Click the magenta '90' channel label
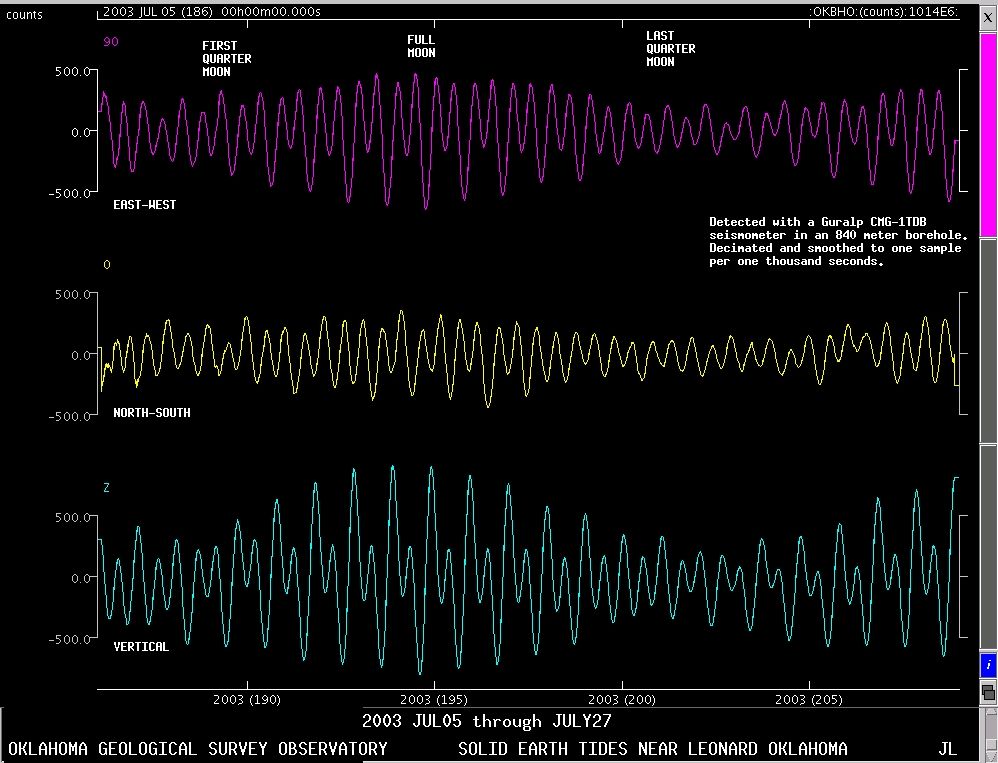The width and height of the screenshot is (998, 763). pos(111,43)
